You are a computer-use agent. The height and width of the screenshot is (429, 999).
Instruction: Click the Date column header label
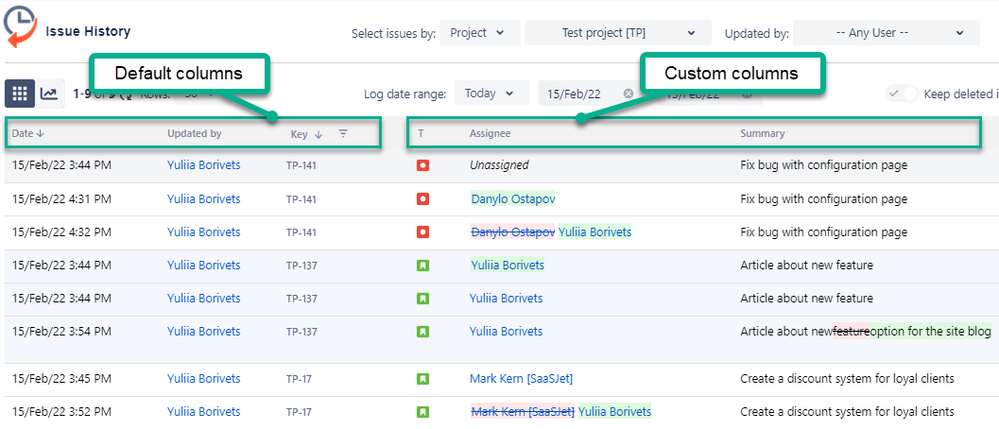[22, 134]
